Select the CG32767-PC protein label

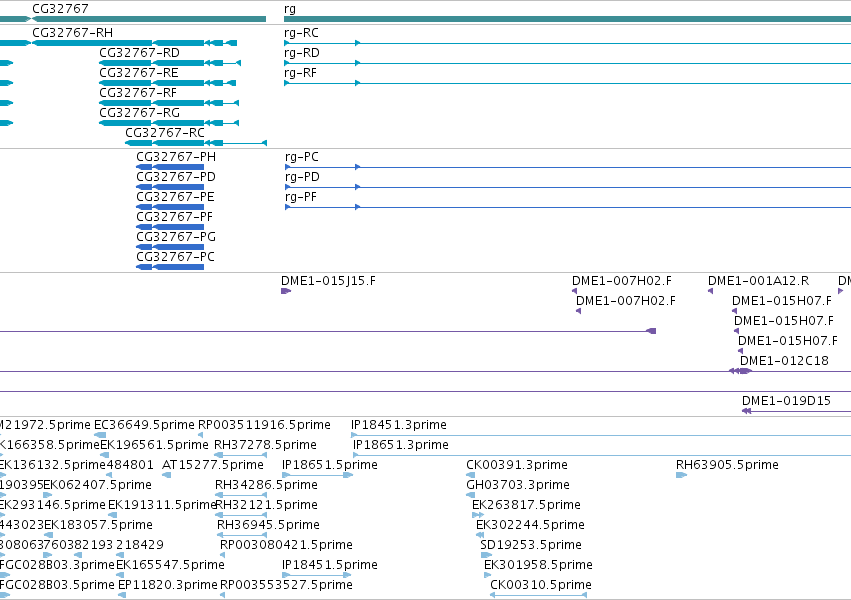(x=175, y=257)
